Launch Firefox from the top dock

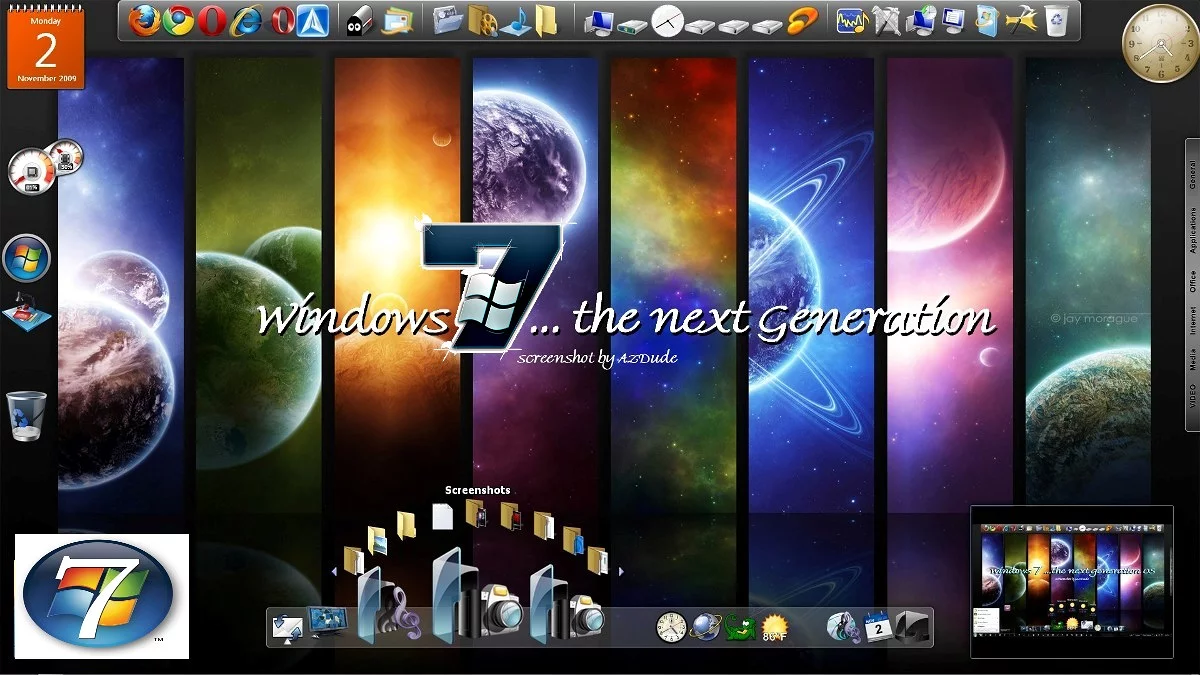(x=145, y=20)
